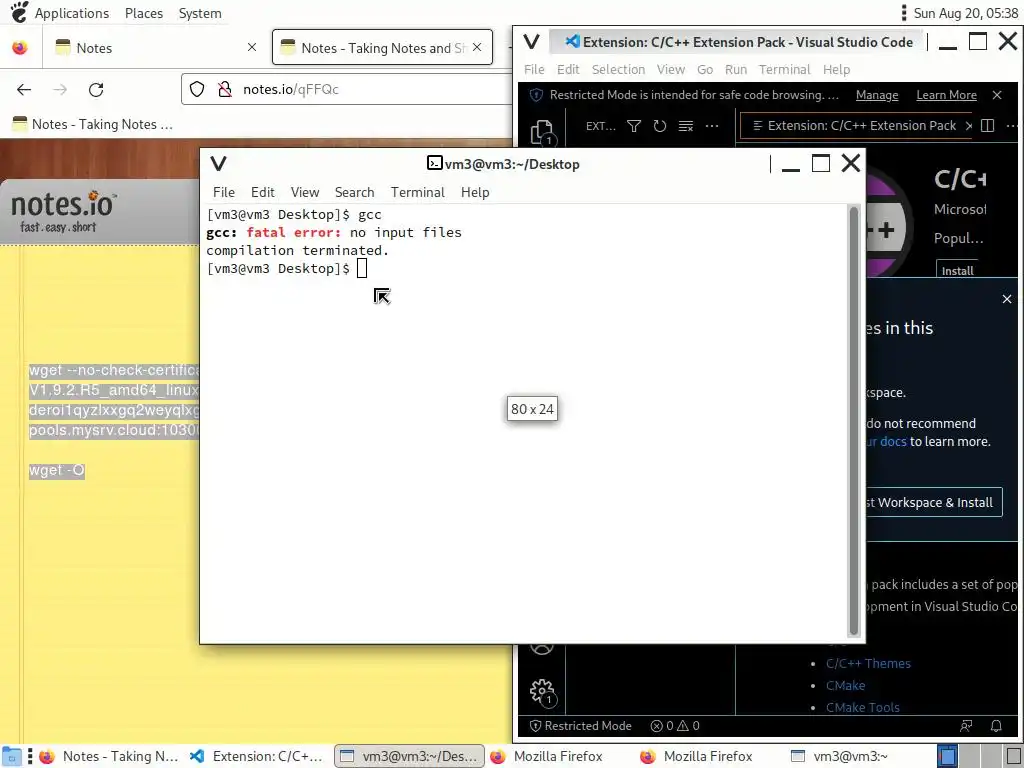This screenshot has height=768, width=1024.
Task: Open the VS Code window menu icon
Action: pos(532,42)
